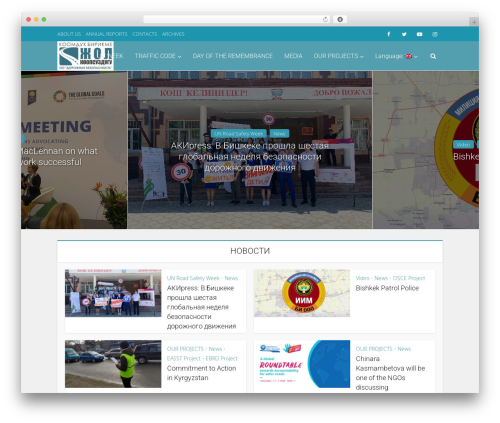Open the Instagram social icon
The width and height of the screenshot is (500, 423).
(x=435, y=34)
